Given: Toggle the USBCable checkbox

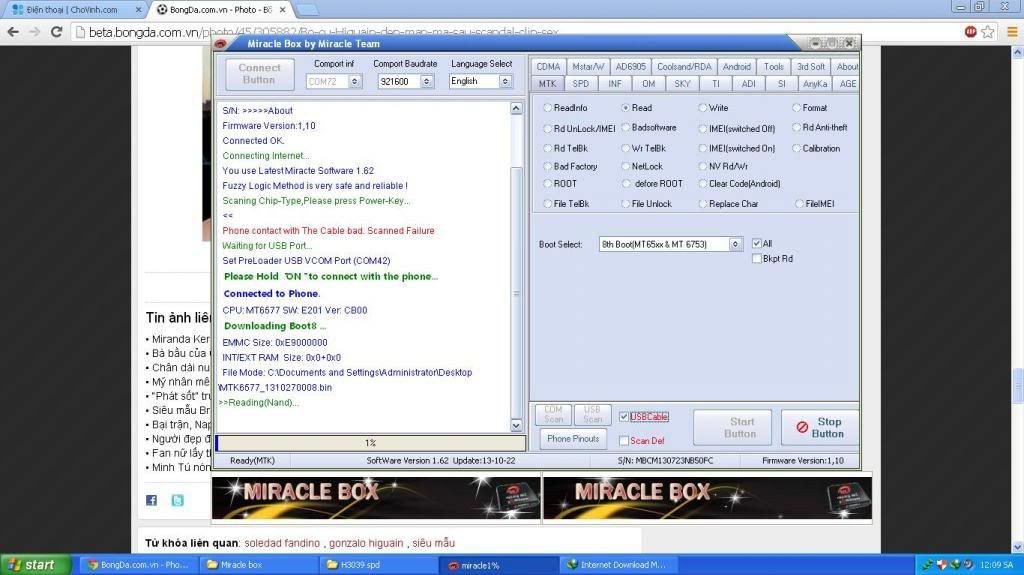Looking at the screenshot, I should pos(624,417).
